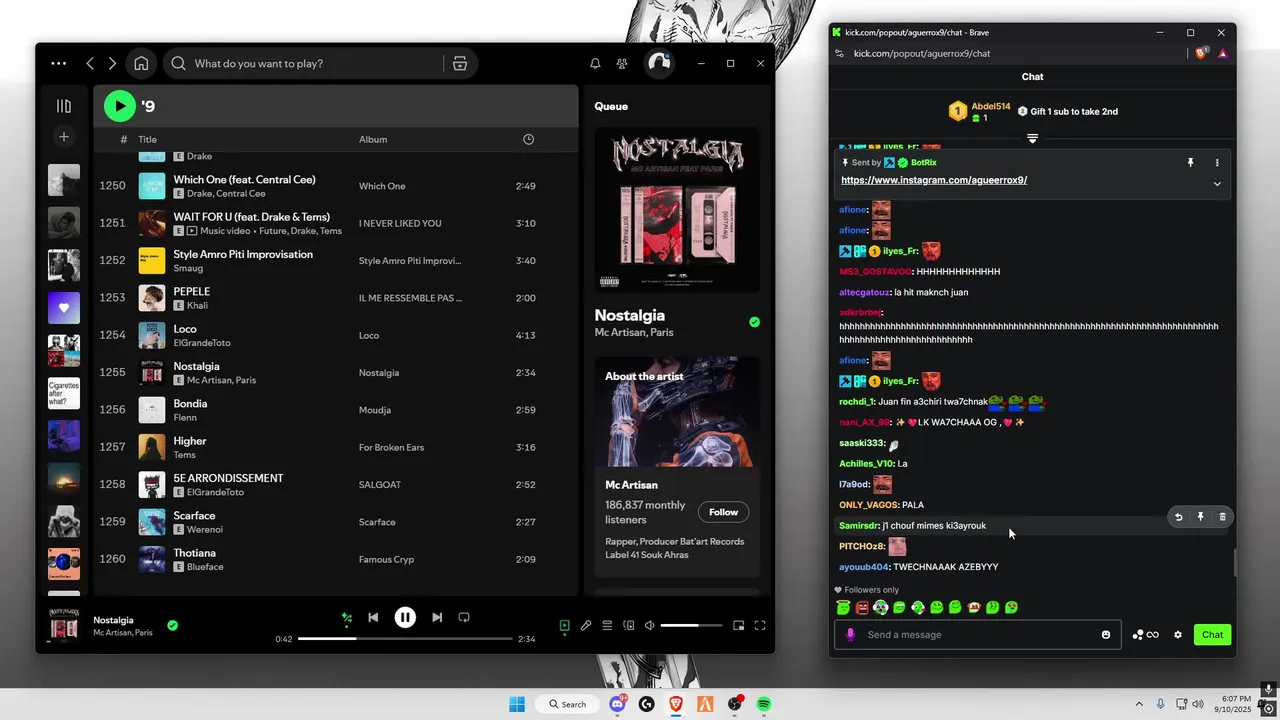Pause the current song
The width and height of the screenshot is (1280, 720).
[x=405, y=618]
